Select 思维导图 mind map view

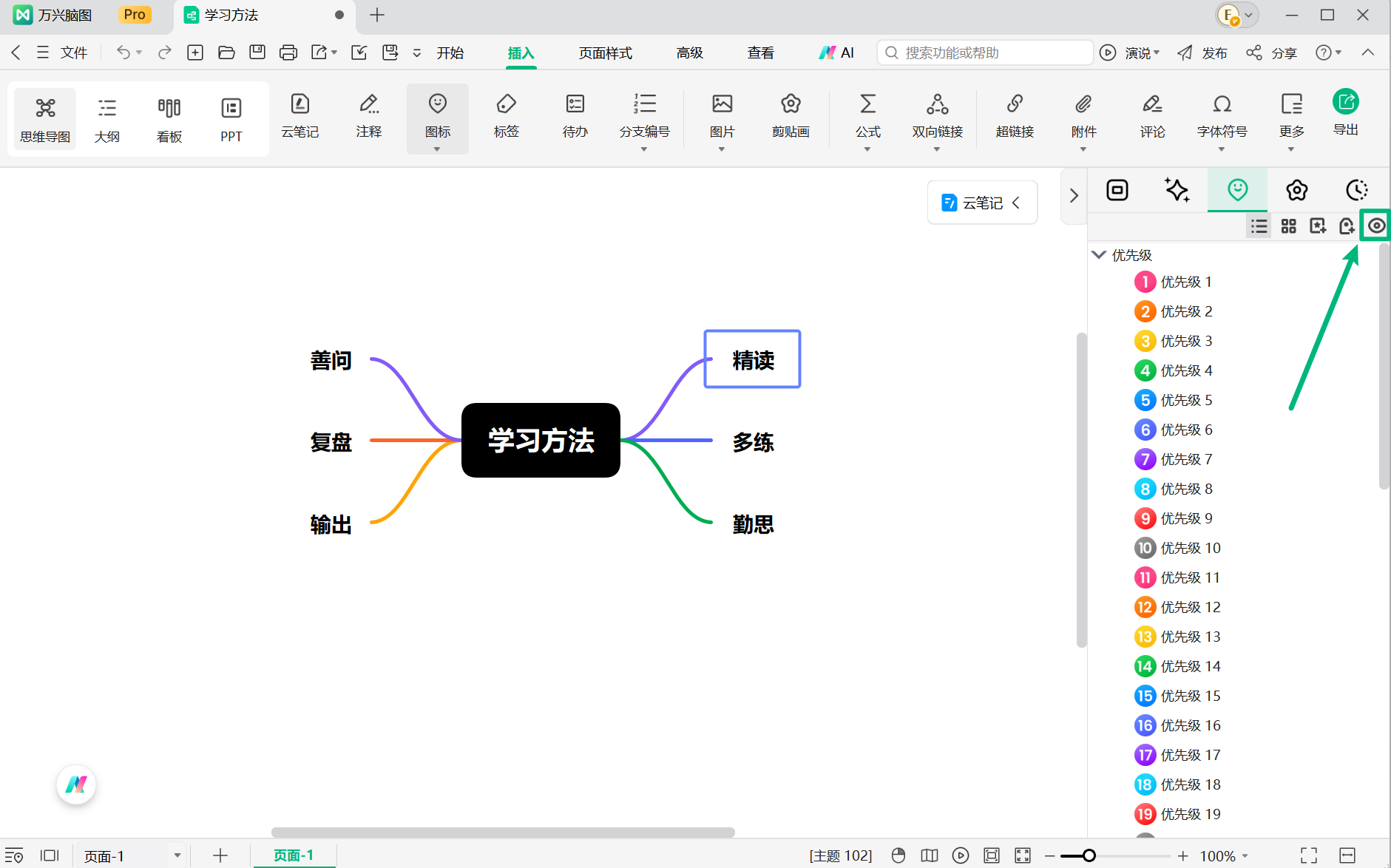point(45,119)
